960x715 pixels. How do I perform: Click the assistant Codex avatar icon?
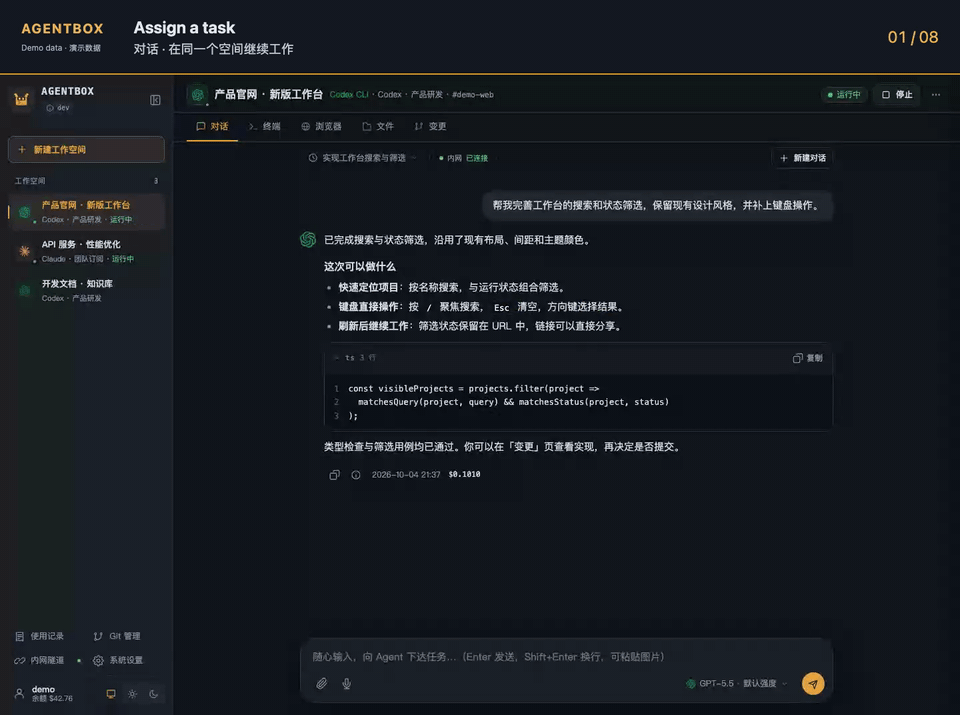click(x=308, y=239)
